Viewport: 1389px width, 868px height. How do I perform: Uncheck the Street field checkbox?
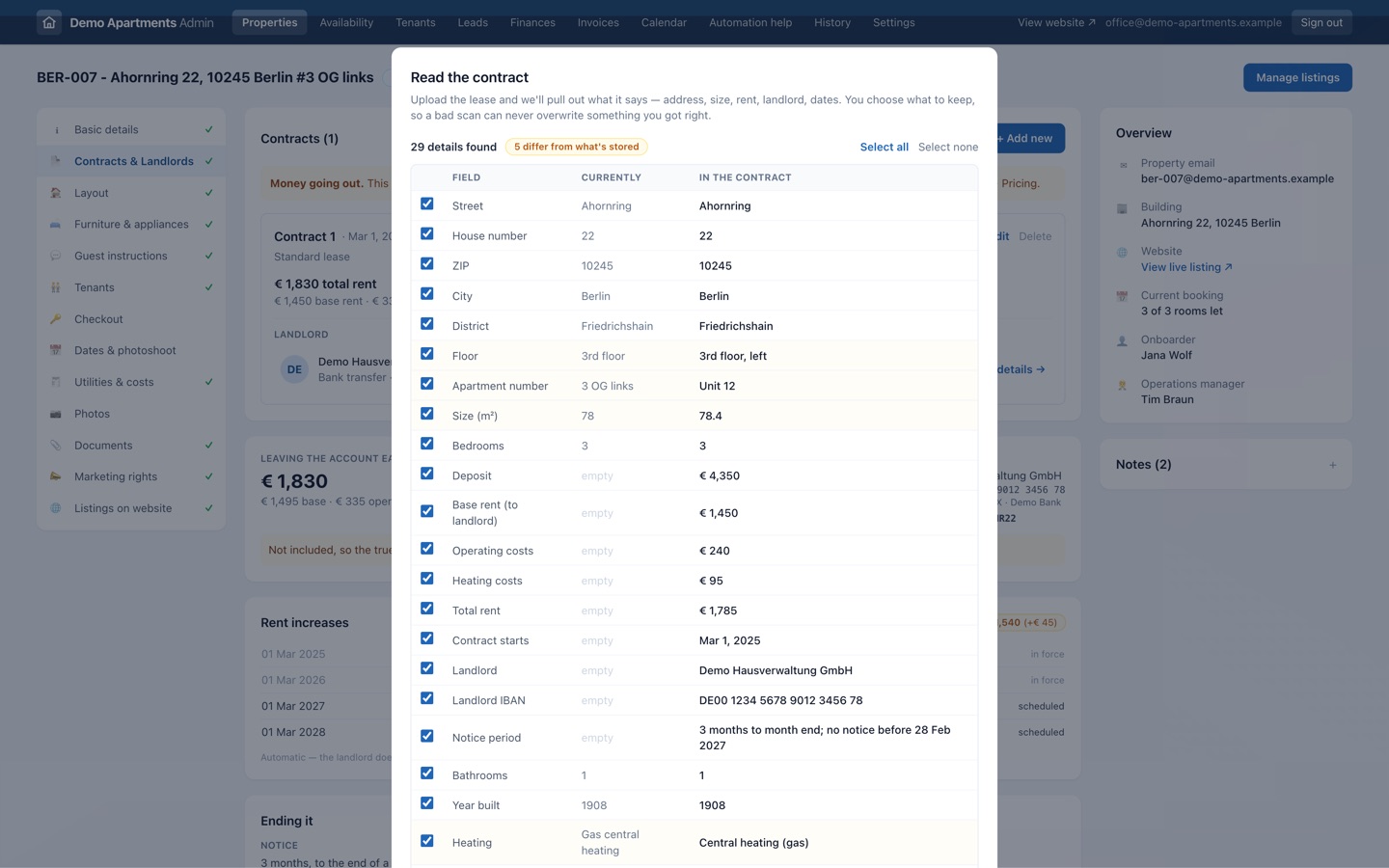pos(427,204)
